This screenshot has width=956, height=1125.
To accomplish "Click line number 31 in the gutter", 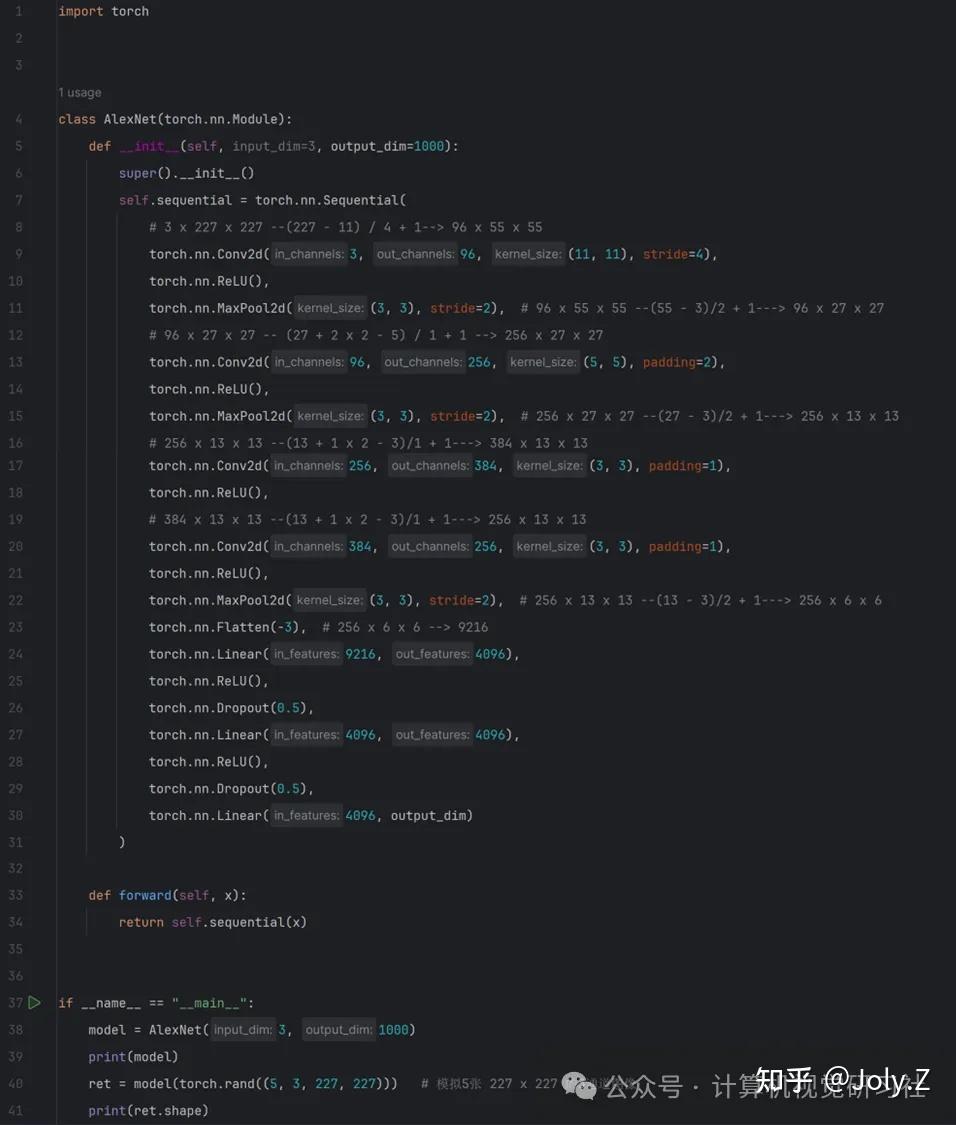I will click(15, 842).
